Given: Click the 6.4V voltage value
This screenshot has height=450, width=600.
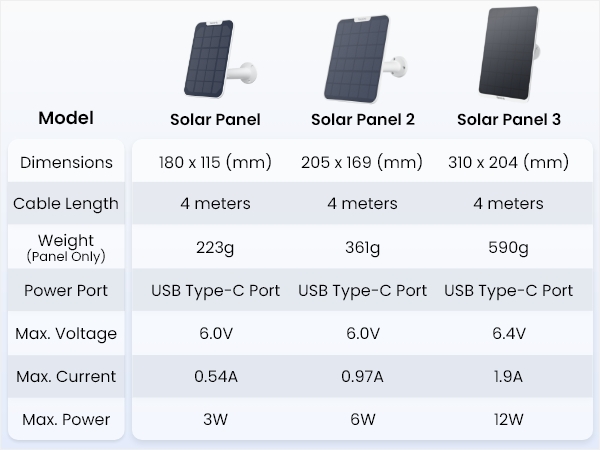Looking at the screenshot, I should click(x=509, y=334).
